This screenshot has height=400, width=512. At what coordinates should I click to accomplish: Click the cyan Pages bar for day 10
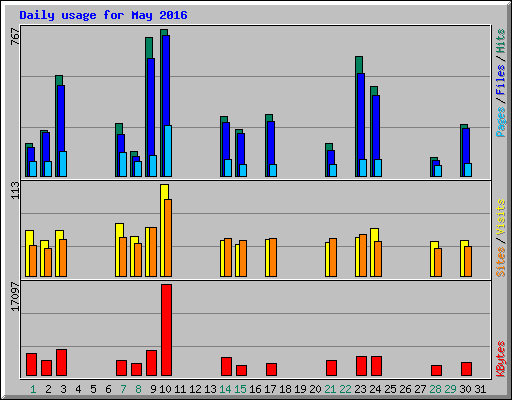(168, 151)
